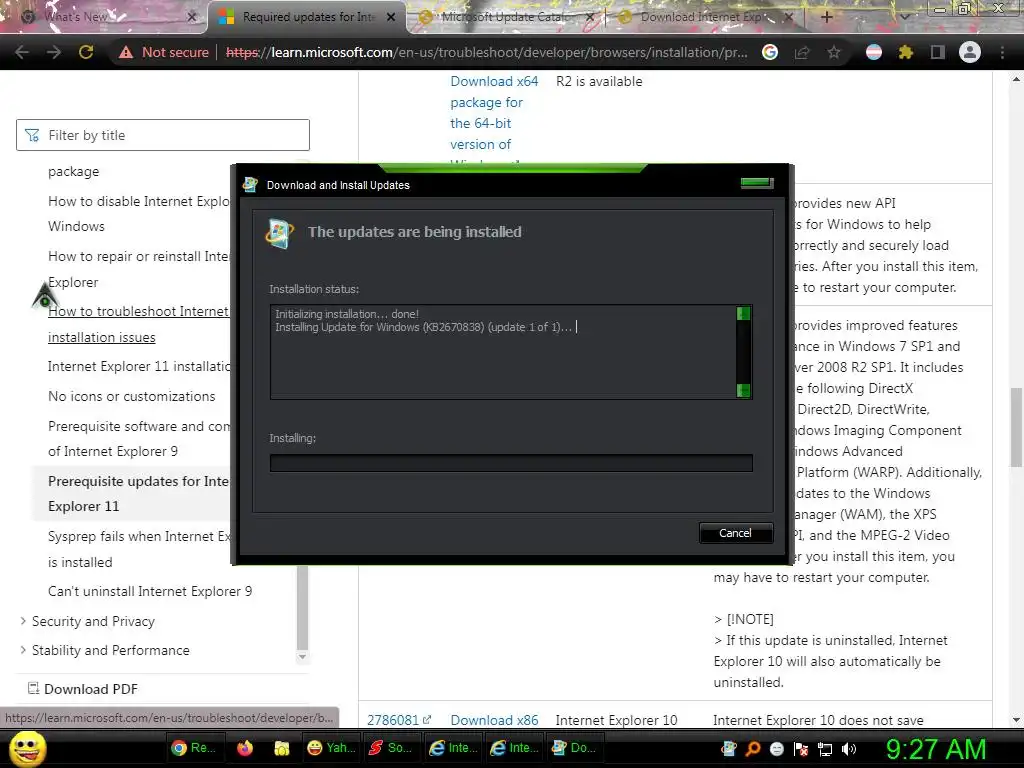Viewport: 1024px width, 768px height.
Task: Open the tab search dropdown arrow
Action: [905, 17]
